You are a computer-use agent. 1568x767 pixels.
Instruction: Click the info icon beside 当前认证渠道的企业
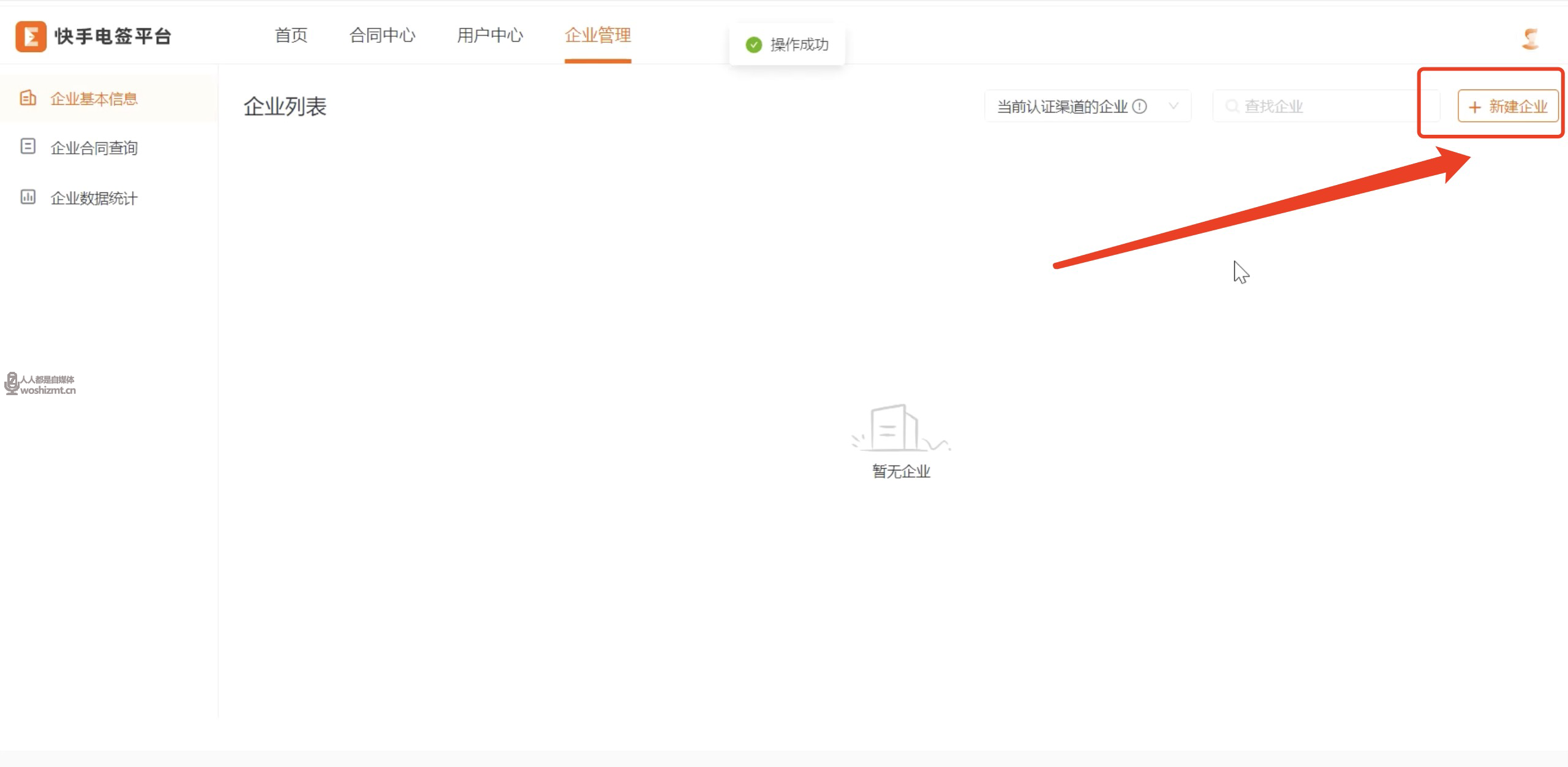(1140, 105)
